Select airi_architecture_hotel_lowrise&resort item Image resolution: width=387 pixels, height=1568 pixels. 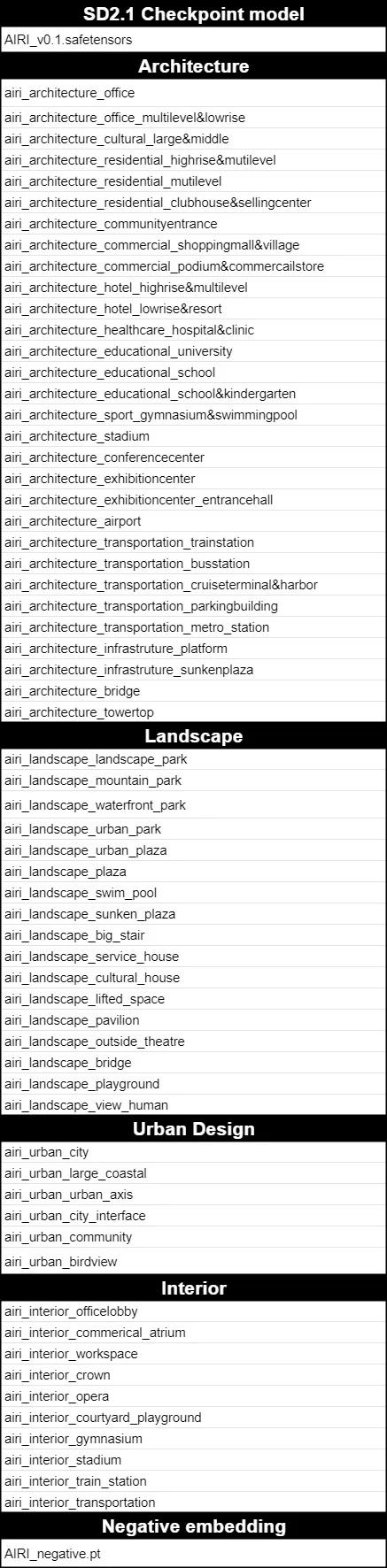coord(193,309)
